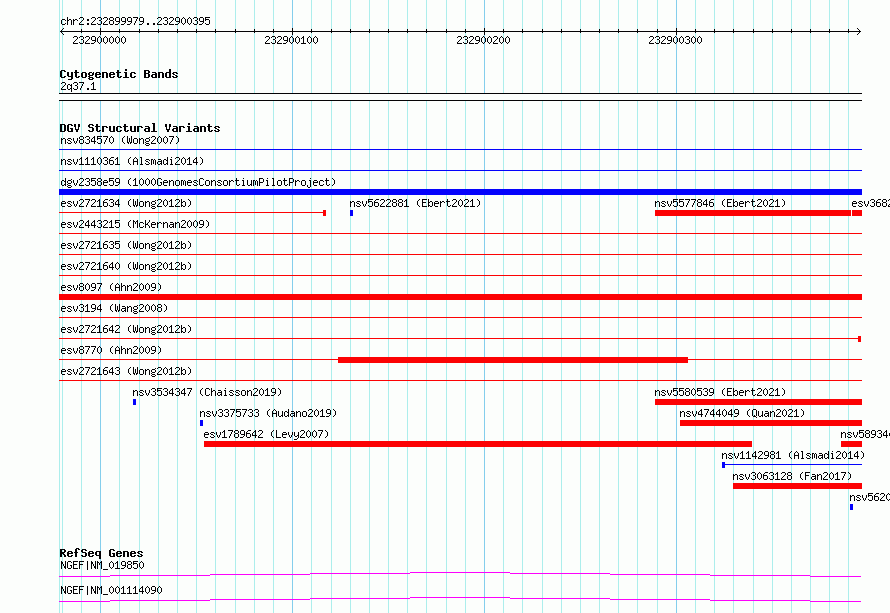Image resolution: width=890 pixels, height=613 pixels.
Task: Open the NGEF|NM_001114090 gene label
Action: tap(111, 590)
